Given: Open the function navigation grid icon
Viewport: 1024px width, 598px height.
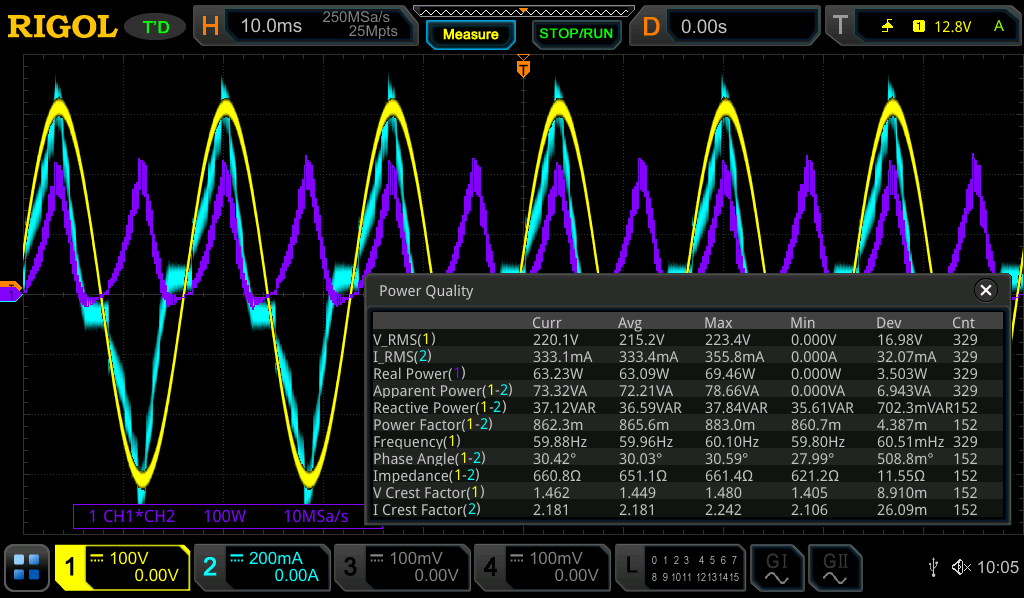Looking at the screenshot, I should point(27,567).
